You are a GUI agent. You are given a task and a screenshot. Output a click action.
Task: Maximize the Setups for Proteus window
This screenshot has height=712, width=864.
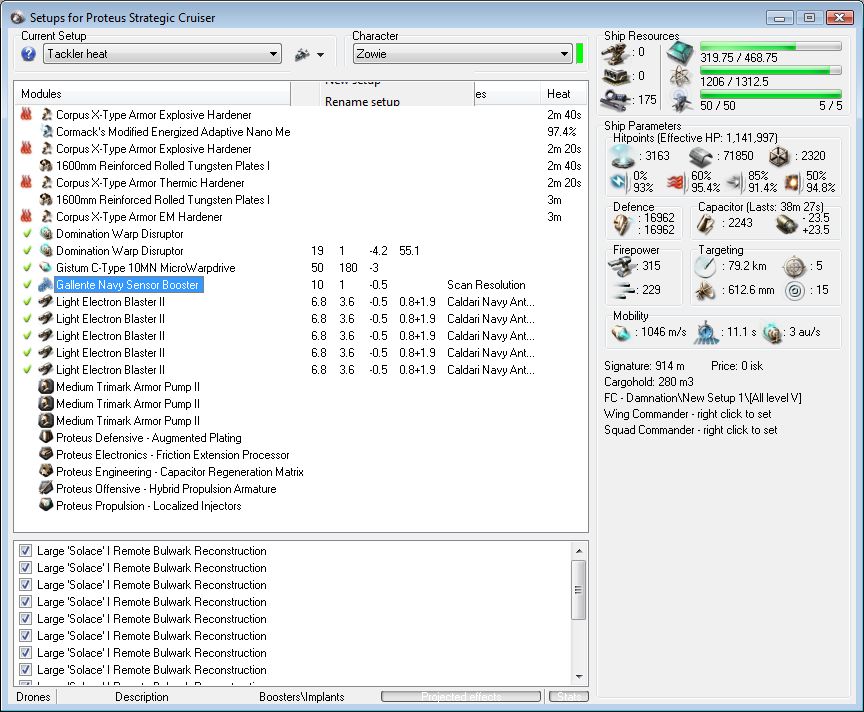tap(809, 18)
